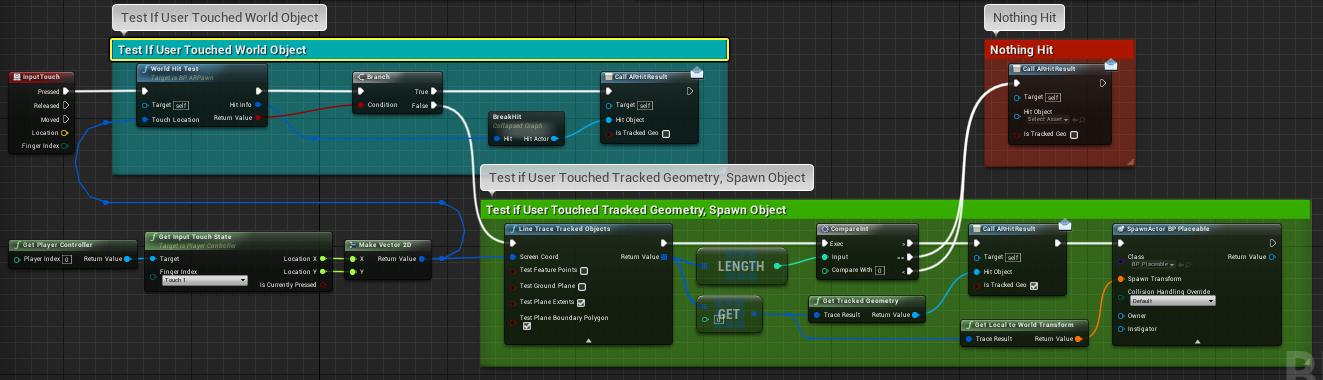Click the Pressed exec pin on InputTouch

[66, 91]
